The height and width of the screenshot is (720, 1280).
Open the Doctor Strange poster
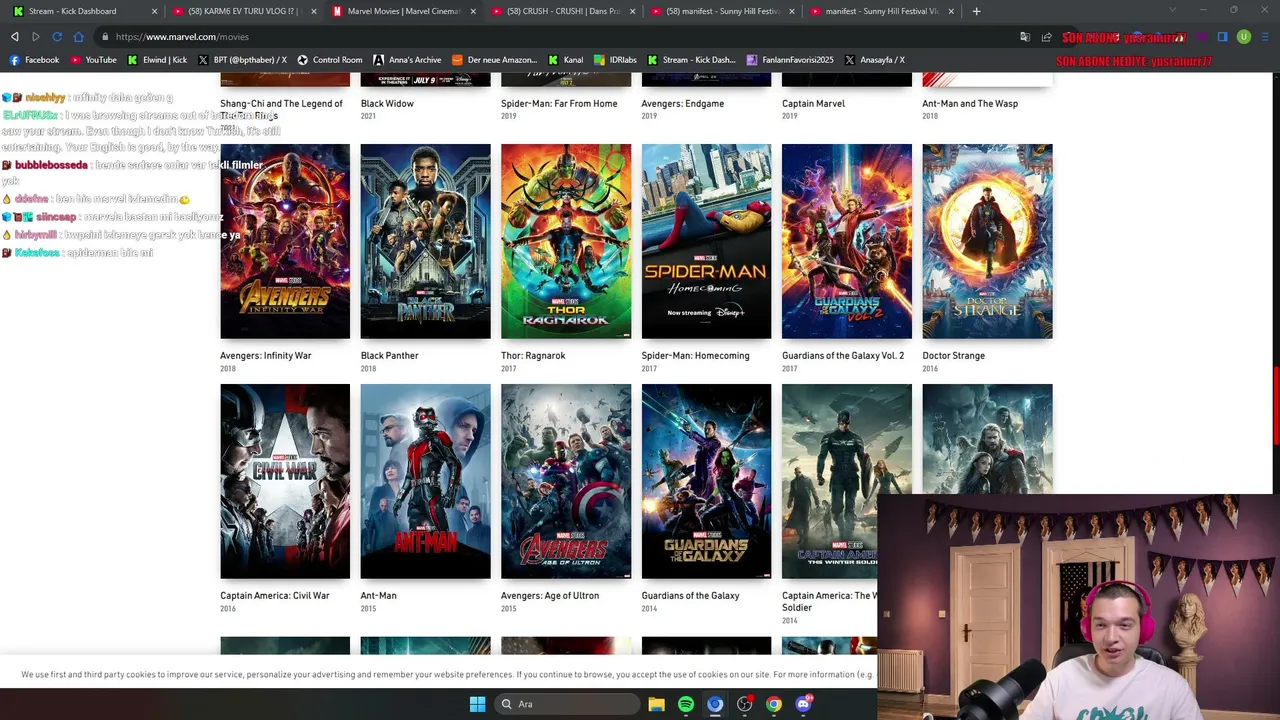pos(987,241)
